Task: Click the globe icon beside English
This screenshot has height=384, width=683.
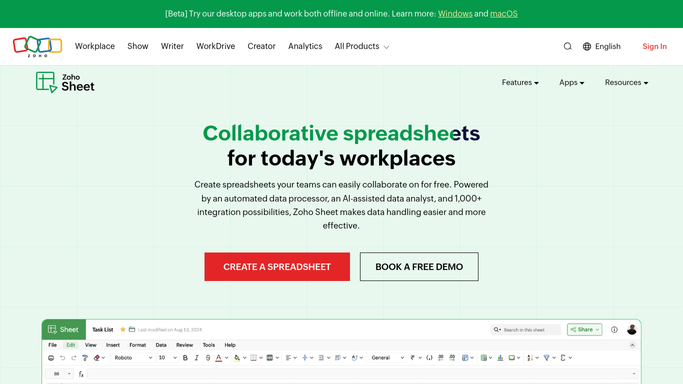Action: click(x=587, y=46)
